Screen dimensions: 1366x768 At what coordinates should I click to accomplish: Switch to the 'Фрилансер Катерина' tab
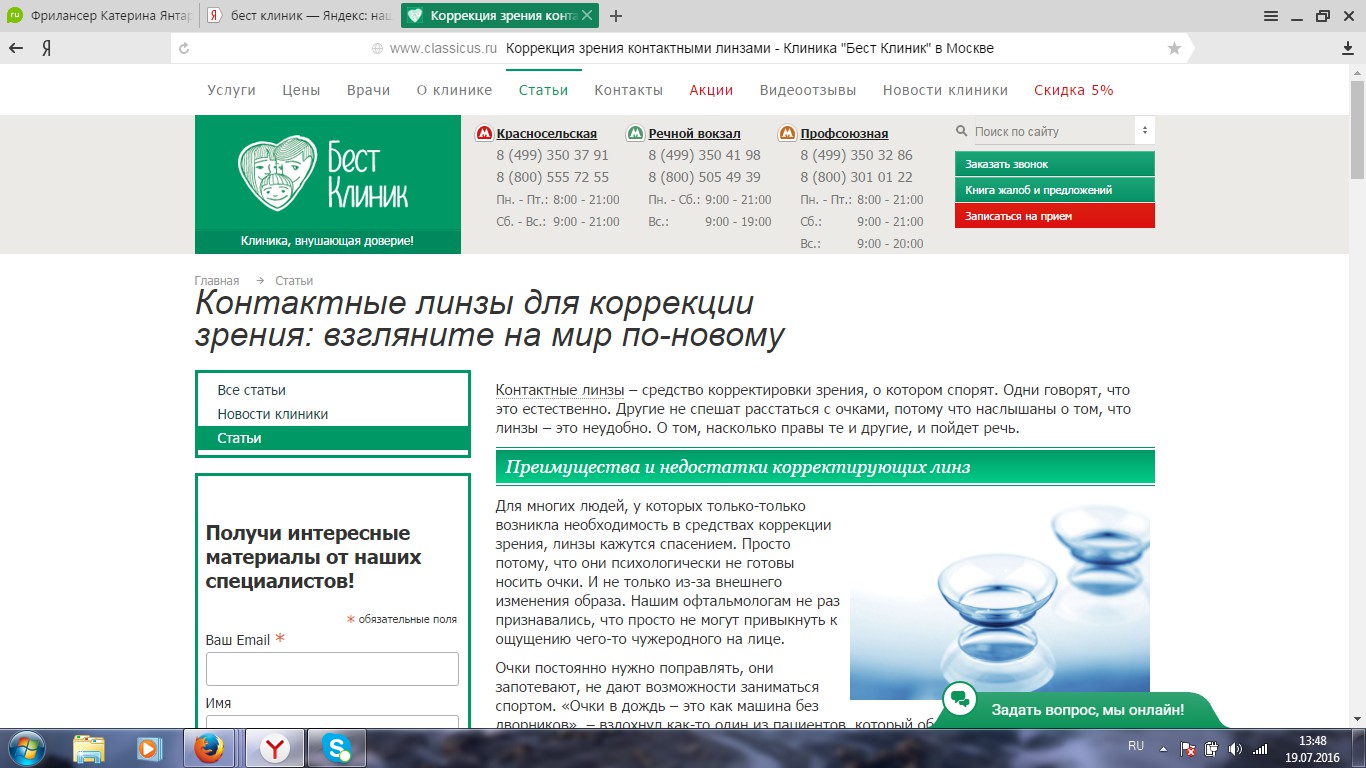[99, 16]
